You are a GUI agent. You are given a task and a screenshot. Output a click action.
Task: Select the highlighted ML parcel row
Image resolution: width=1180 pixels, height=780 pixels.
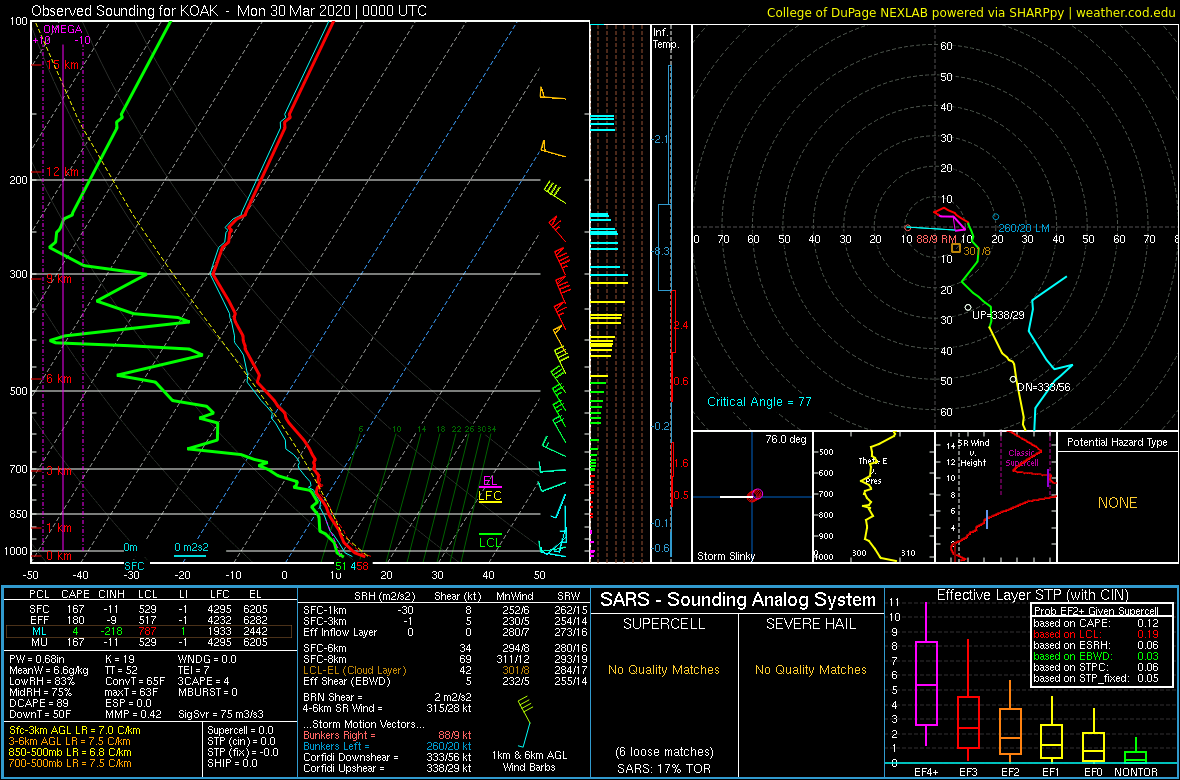148,630
